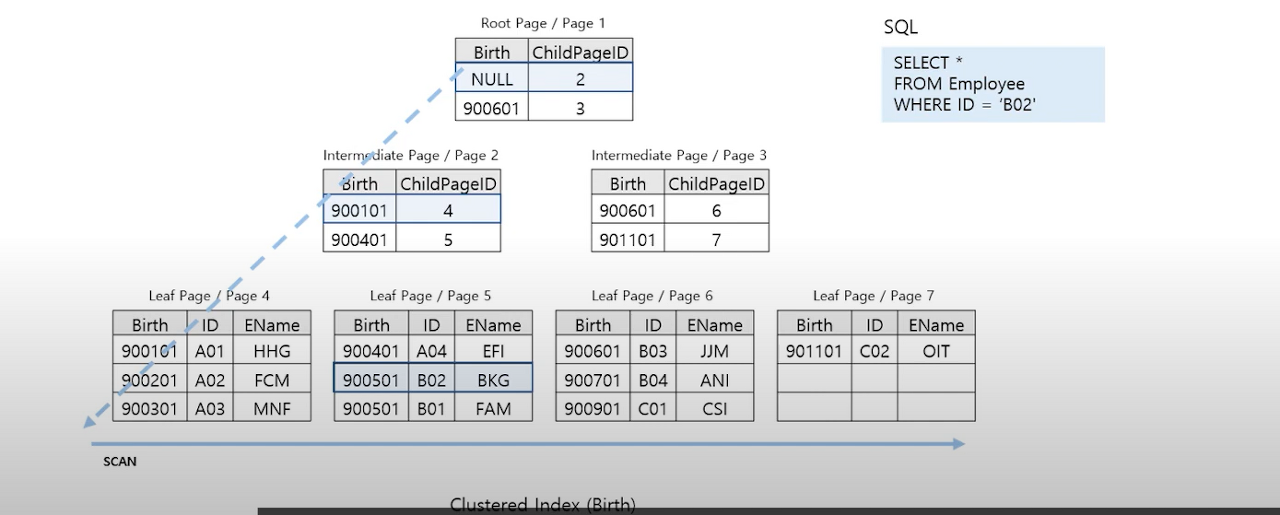
Task: Click Birth 900301 in Leaf Page 4
Action: [150, 408]
